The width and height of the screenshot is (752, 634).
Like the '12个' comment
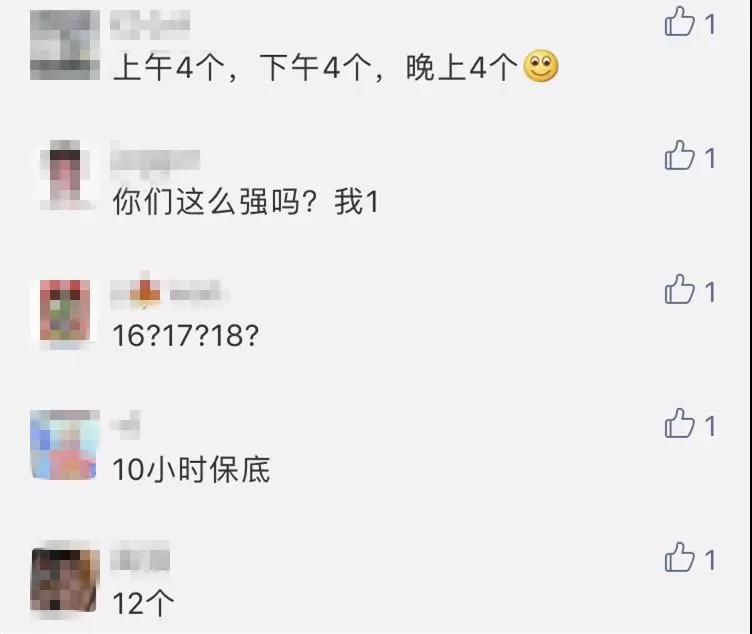click(x=679, y=557)
